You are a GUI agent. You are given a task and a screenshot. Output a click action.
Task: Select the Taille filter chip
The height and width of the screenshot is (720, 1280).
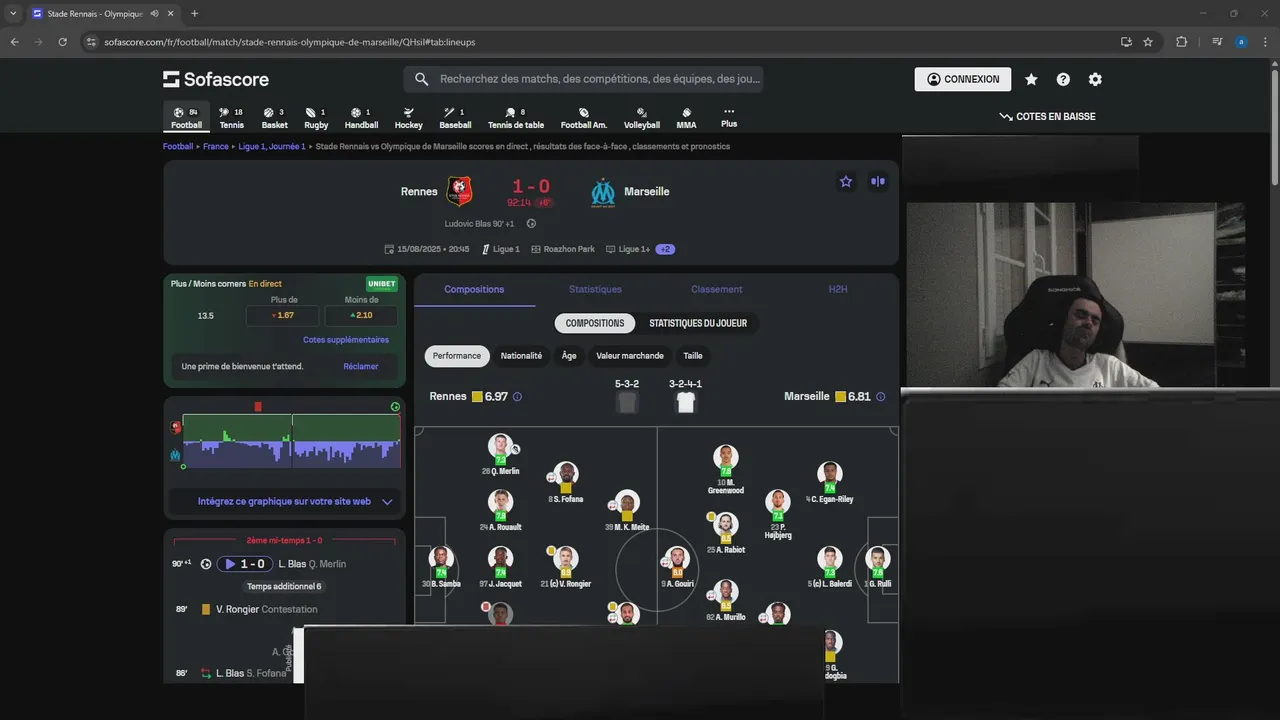(x=693, y=356)
